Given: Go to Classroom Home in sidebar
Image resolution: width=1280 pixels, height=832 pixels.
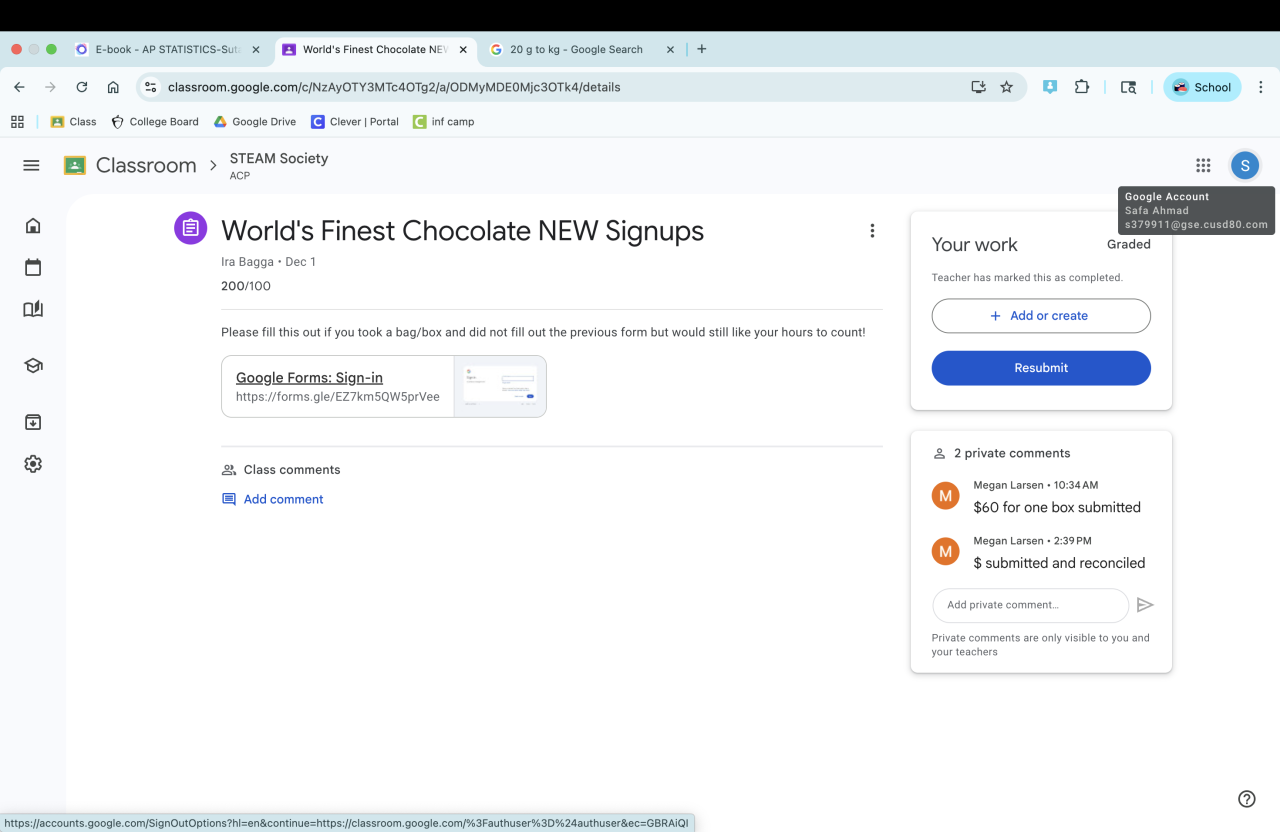Looking at the screenshot, I should click(x=33, y=226).
